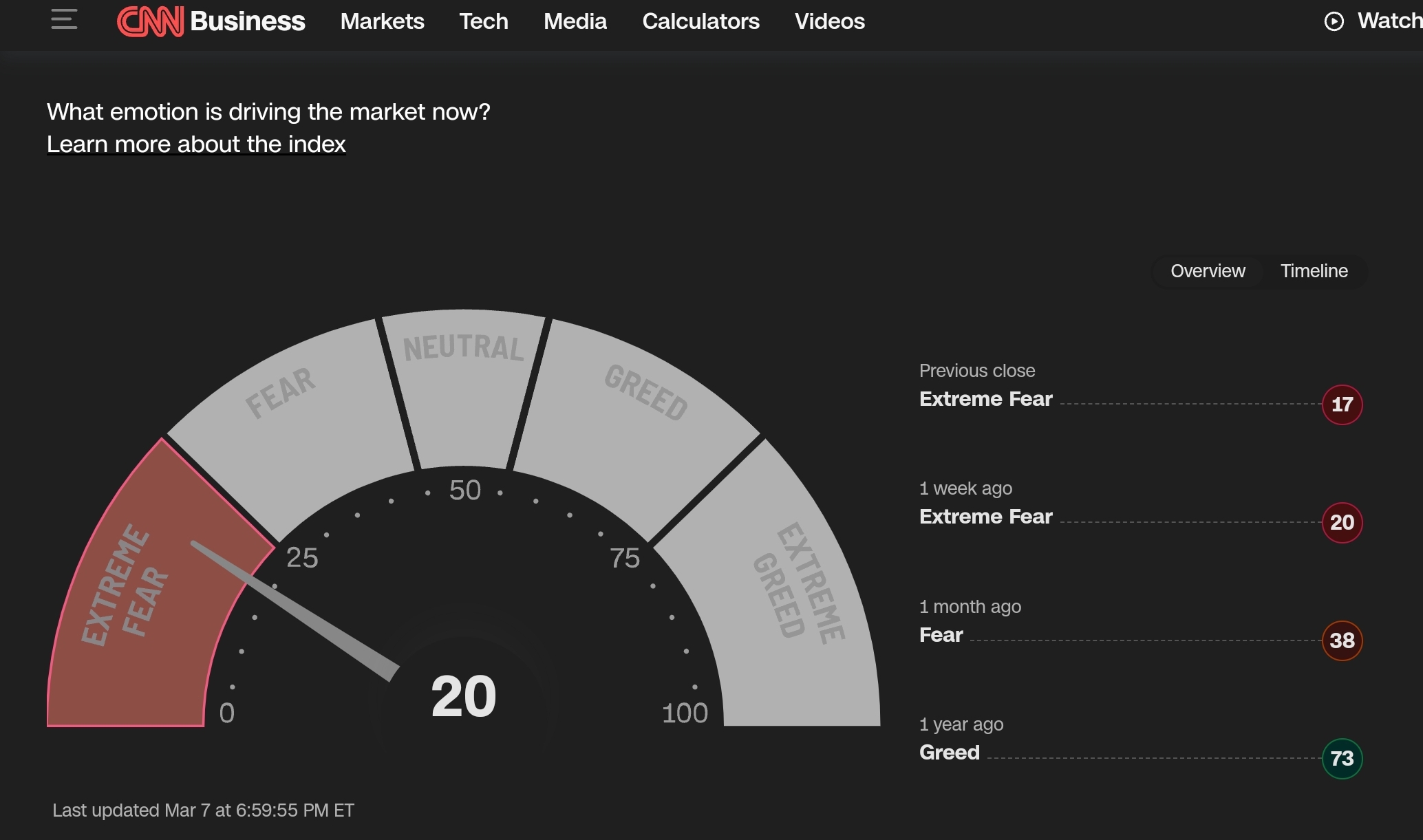Open Learn more about the index link
Image resolution: width=1423 pixels, height=840 pixels.
pyautogui.click(x=196, y=144)
